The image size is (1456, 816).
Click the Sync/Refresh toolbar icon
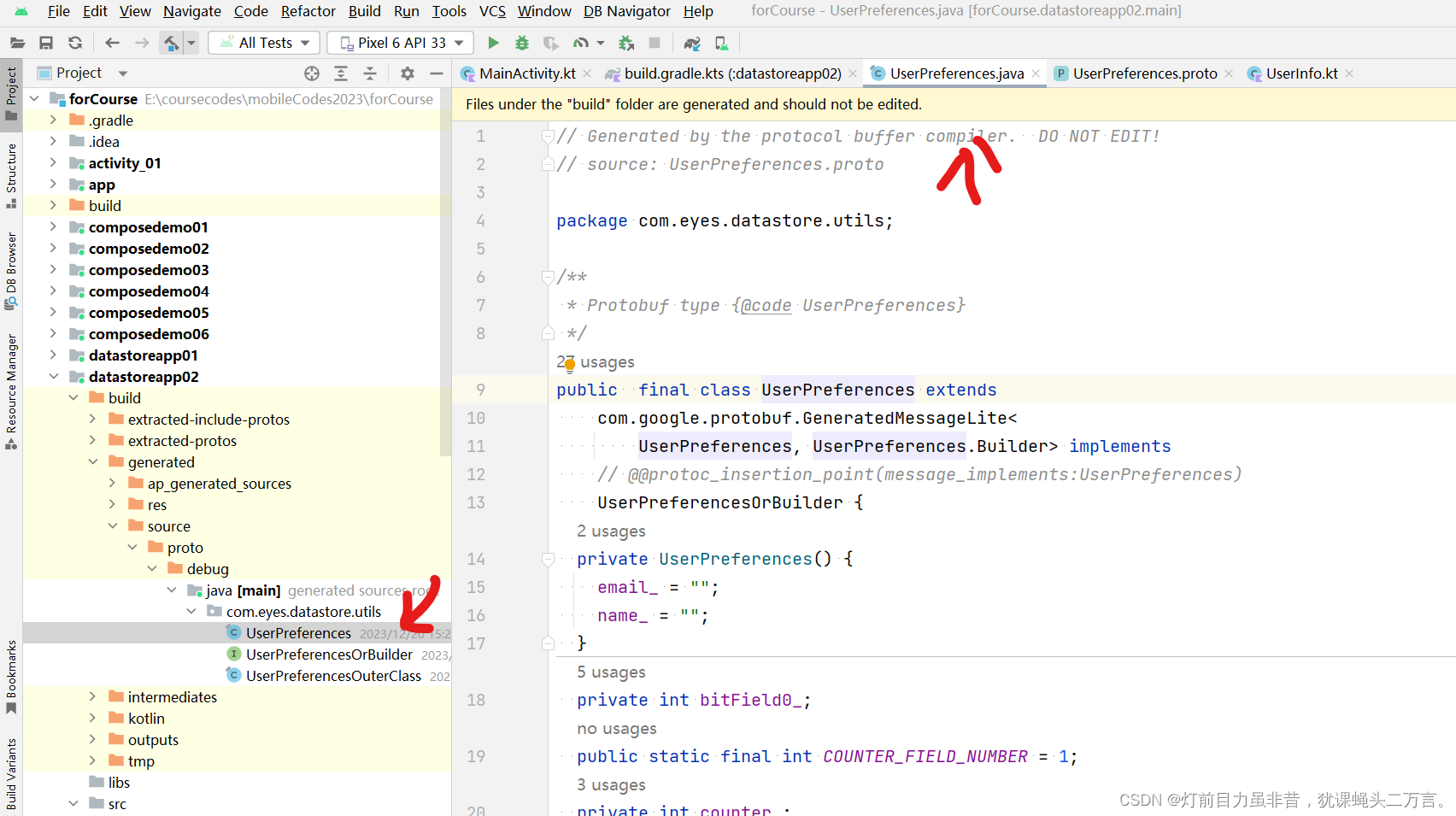coord(75,43)
